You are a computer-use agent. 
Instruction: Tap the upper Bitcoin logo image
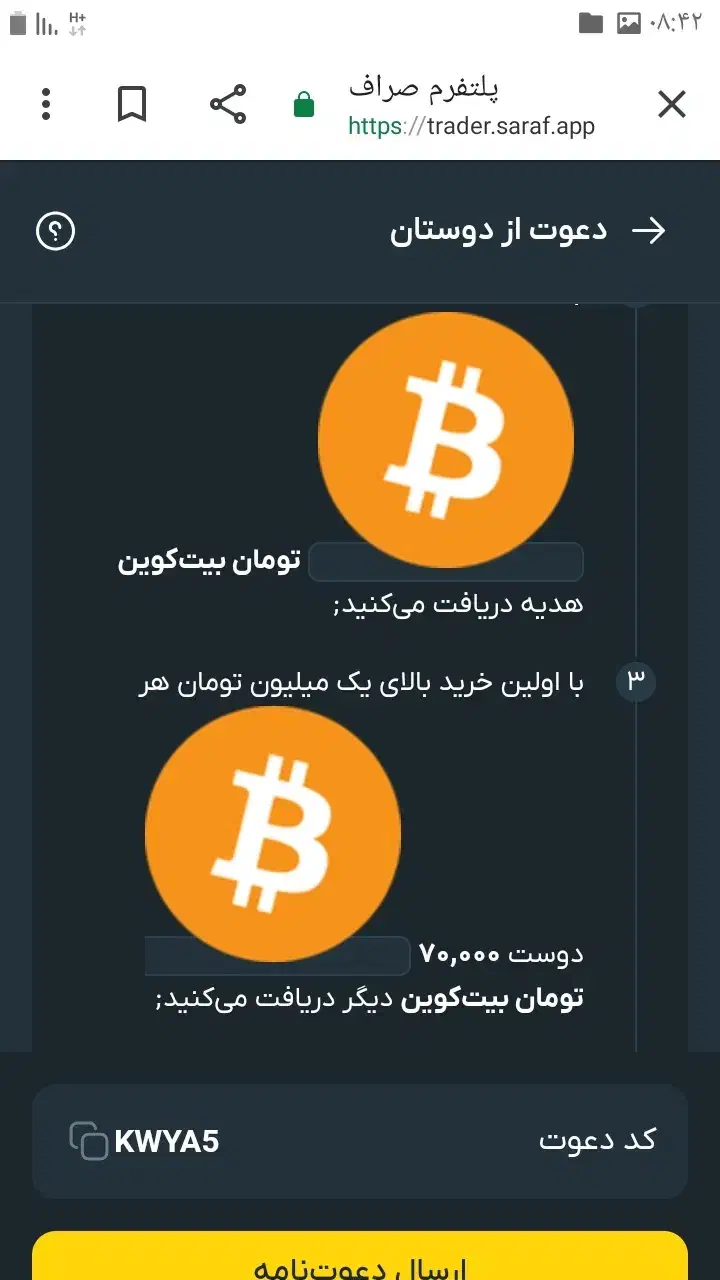coord(446,441)
